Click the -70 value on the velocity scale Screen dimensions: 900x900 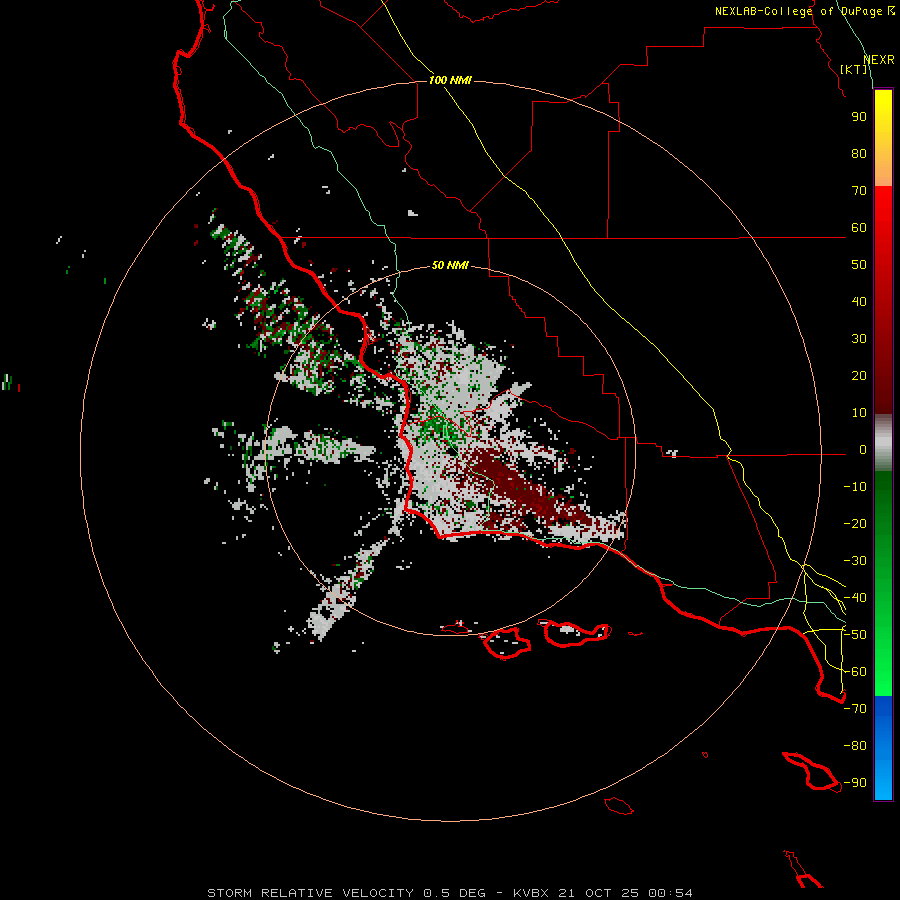pyautogui.click(x=855, y=709)
